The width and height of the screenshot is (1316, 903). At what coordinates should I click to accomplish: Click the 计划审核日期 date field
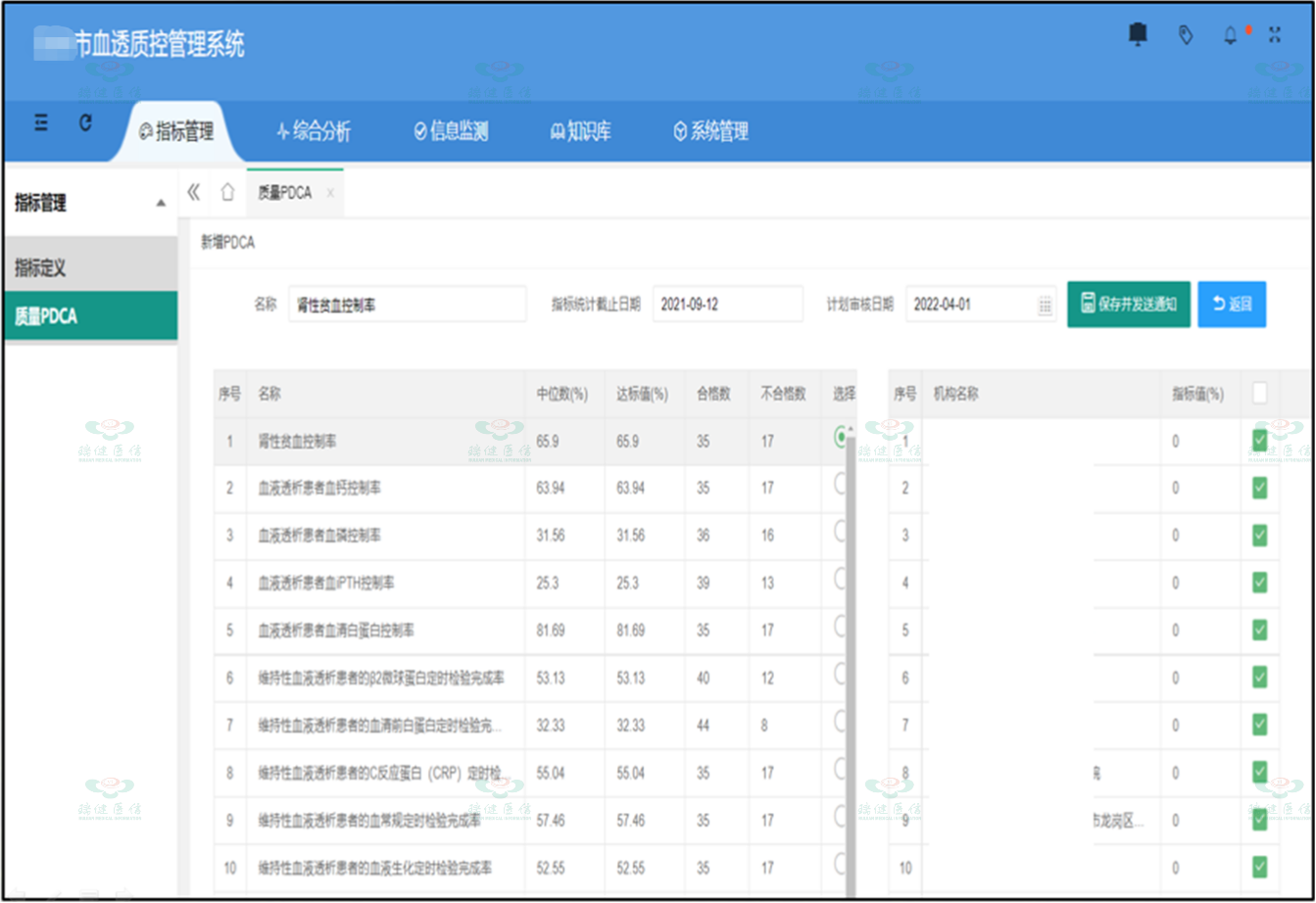(981, 305)
